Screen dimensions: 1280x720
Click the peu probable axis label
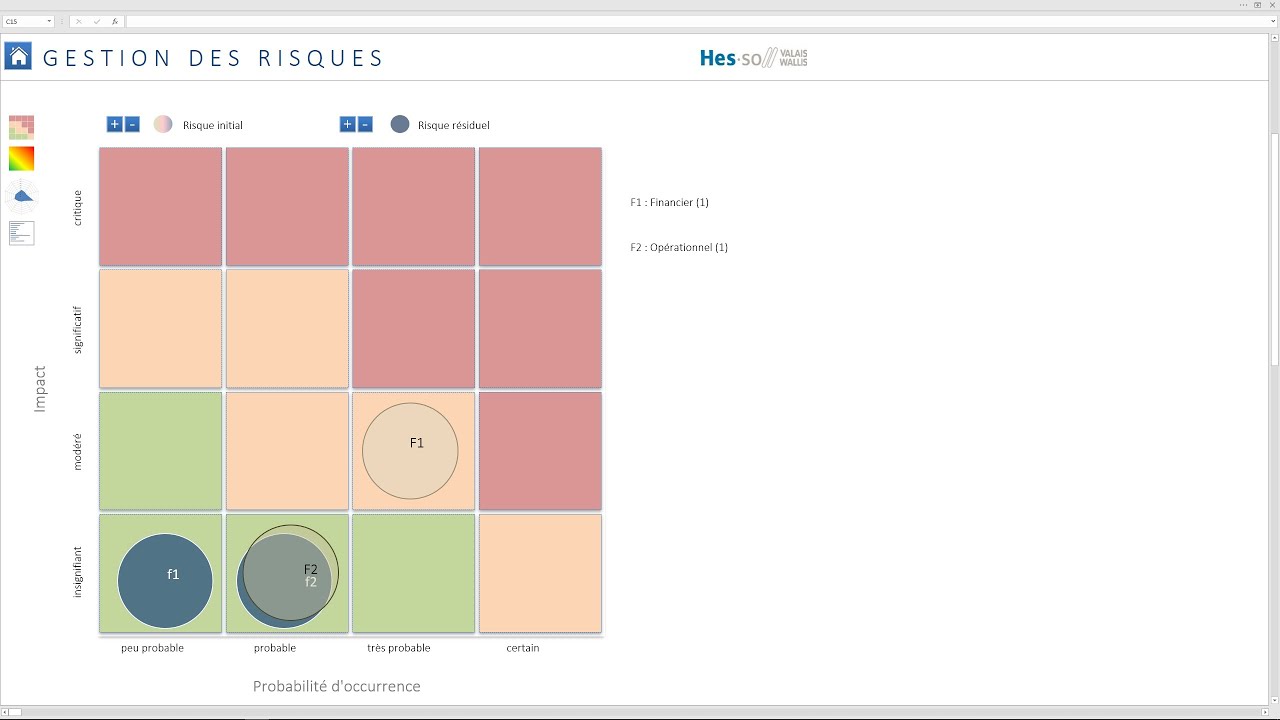point(152,648)
